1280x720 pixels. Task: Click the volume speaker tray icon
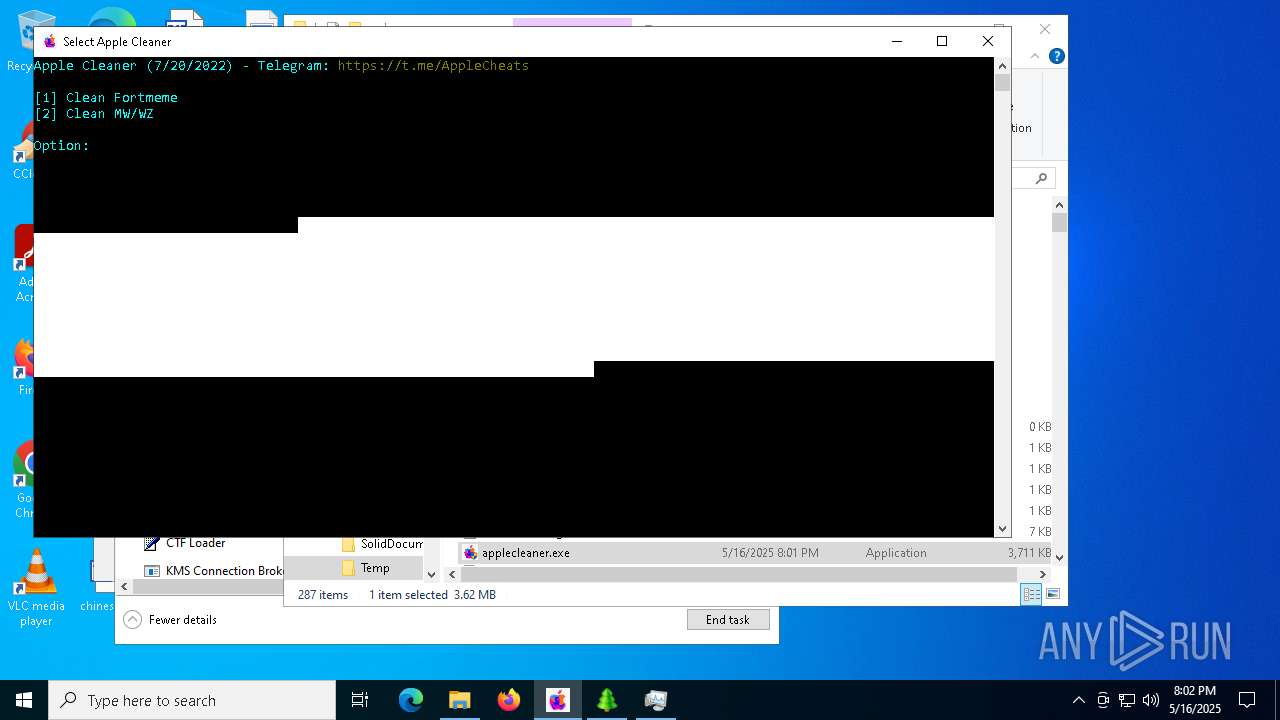1151,700
